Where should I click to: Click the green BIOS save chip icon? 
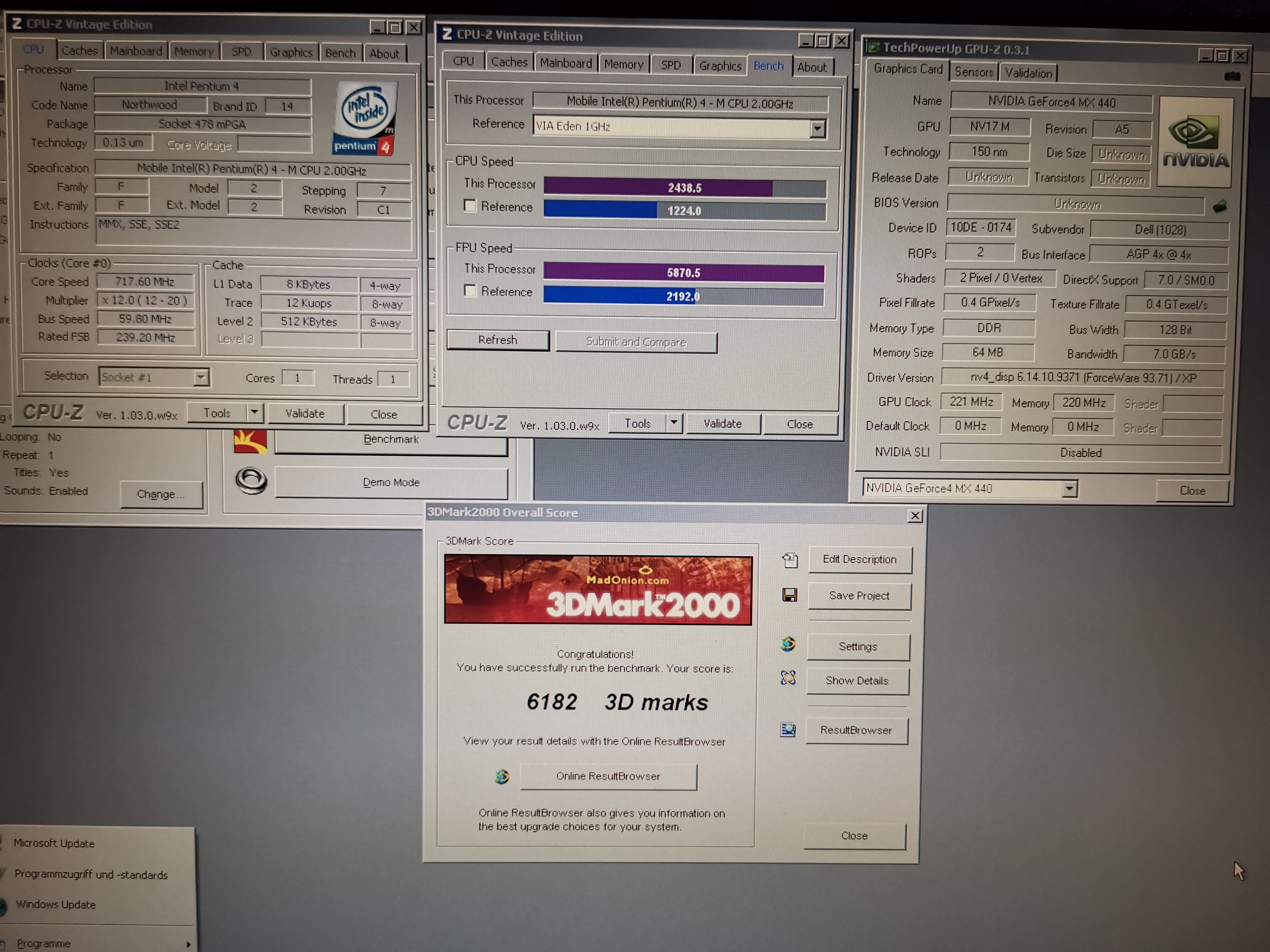tap(1219, 206)
